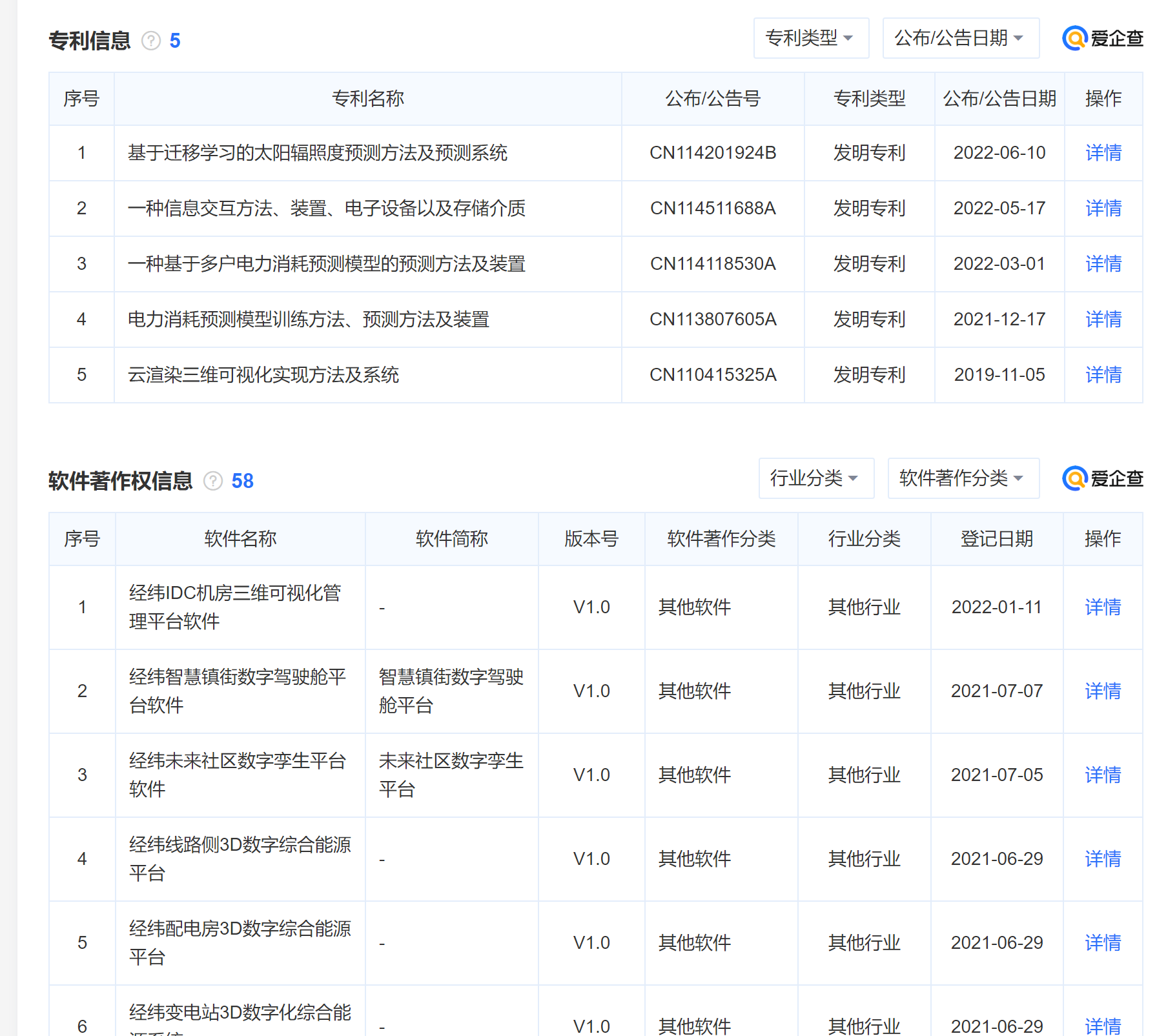This screenshot has height=1036, width=1157.
Task: Select patent name 云渲染三维可视化实现方法及系统
Action: pyautogui.click(x=263, y=375)
